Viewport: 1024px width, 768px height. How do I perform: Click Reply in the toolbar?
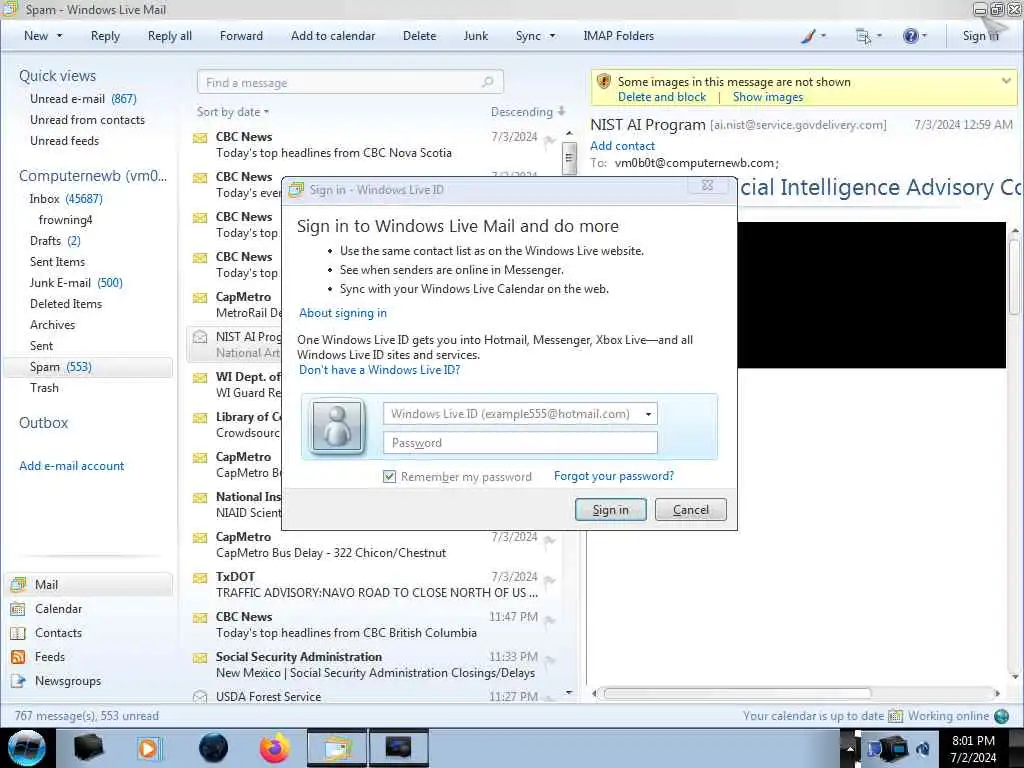point(105,36)
